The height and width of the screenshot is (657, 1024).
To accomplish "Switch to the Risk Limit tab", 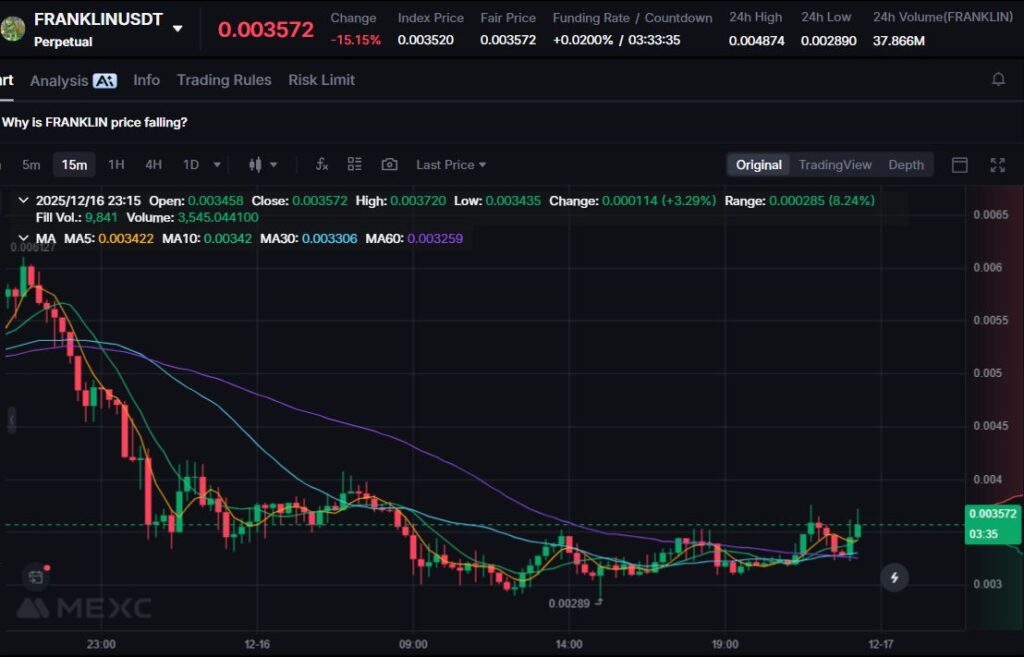I will coord(321,80).
